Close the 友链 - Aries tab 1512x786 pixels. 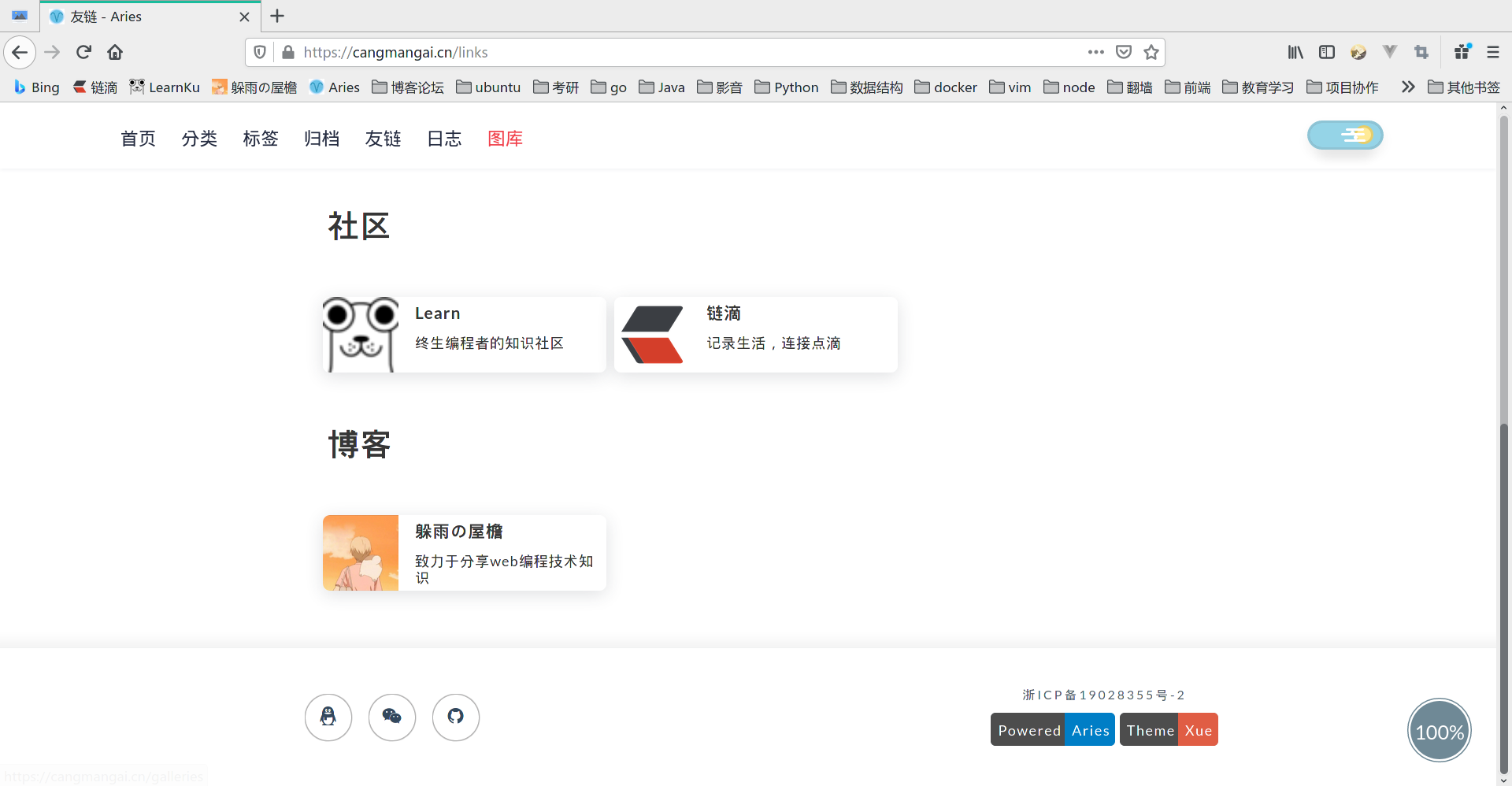point(244,17)
